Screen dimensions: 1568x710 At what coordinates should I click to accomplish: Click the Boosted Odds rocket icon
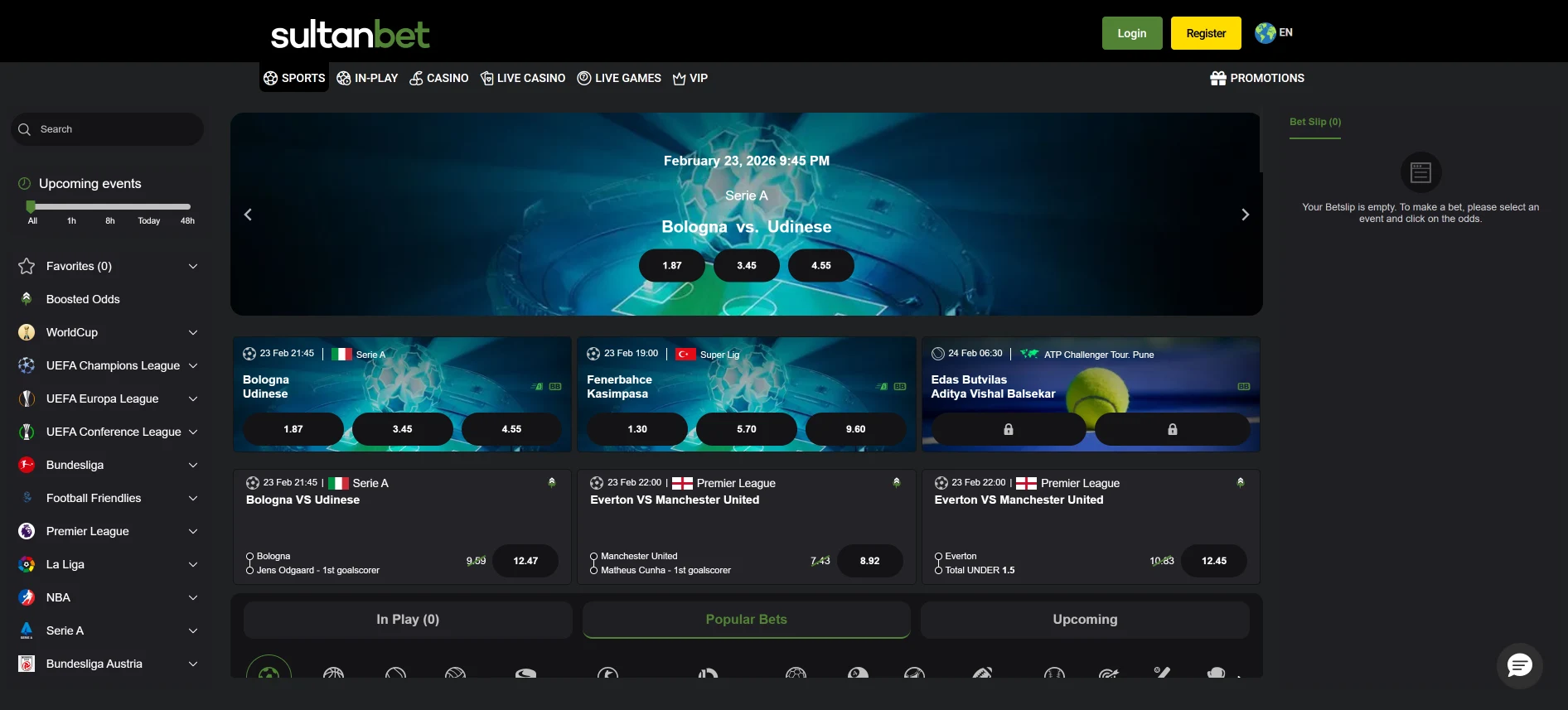click(x=27, y=299)
